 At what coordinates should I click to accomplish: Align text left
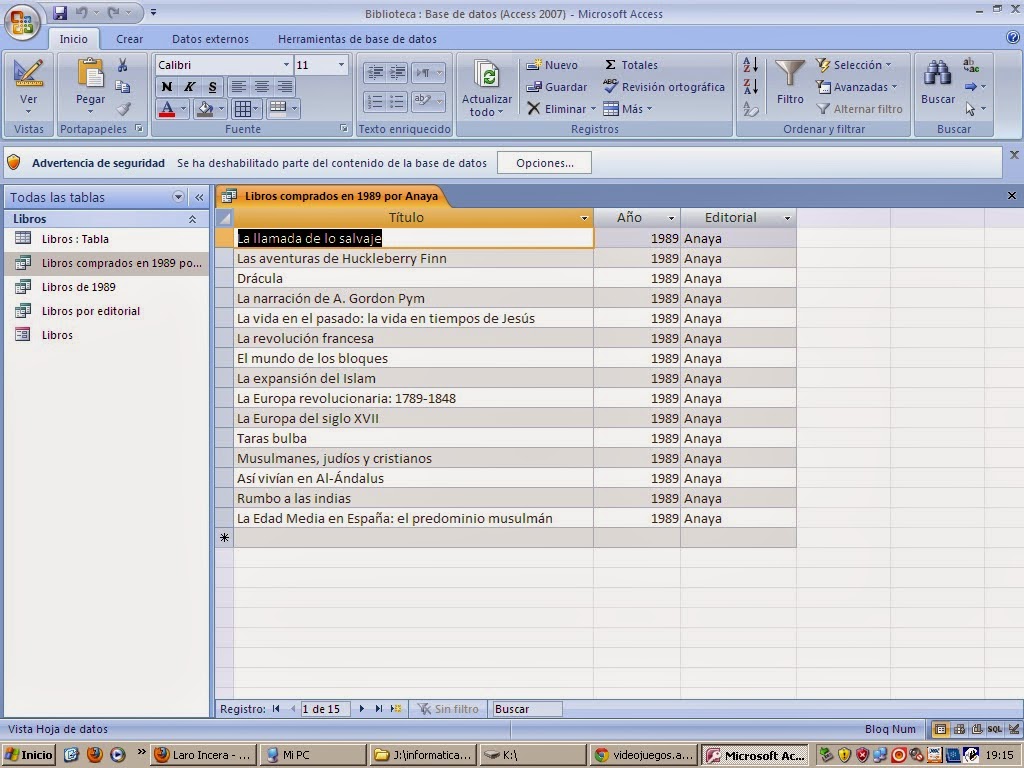click(238, 87)
